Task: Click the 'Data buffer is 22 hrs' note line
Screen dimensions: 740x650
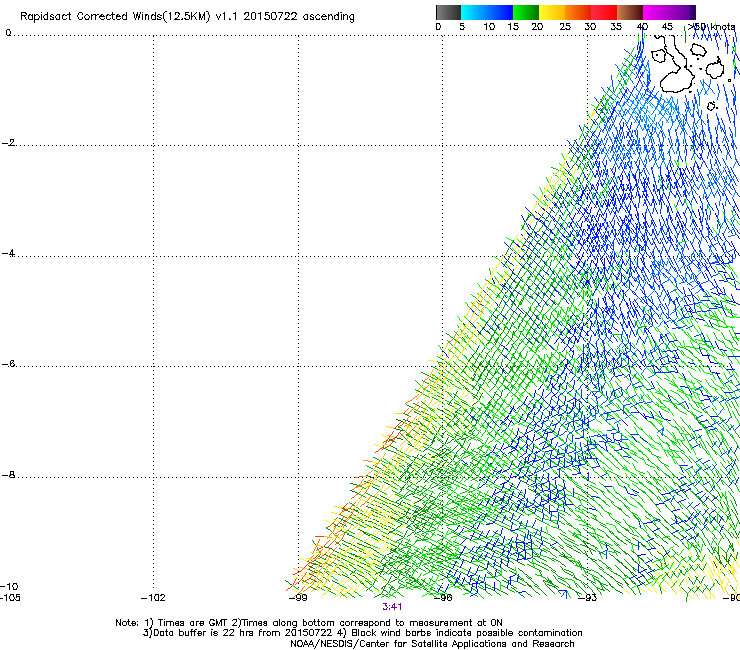Action: pyautogui.click(x=362, y=633)
